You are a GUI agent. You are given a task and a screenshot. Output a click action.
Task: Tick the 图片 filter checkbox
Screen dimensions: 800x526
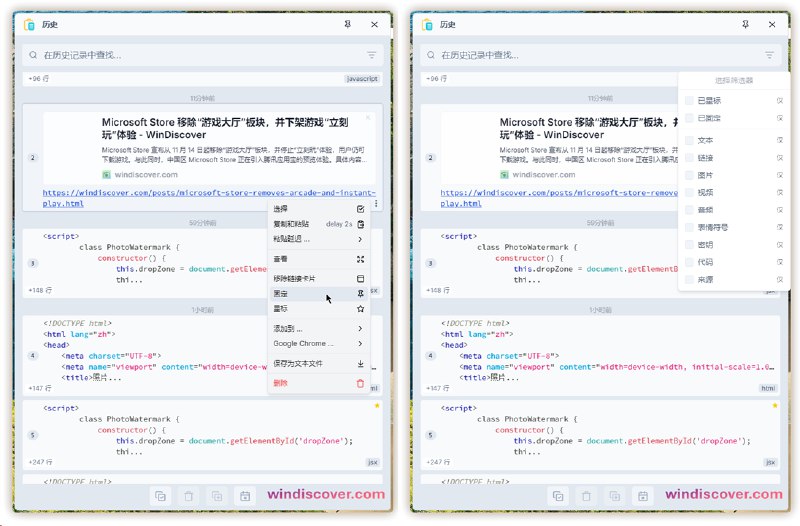689,175
